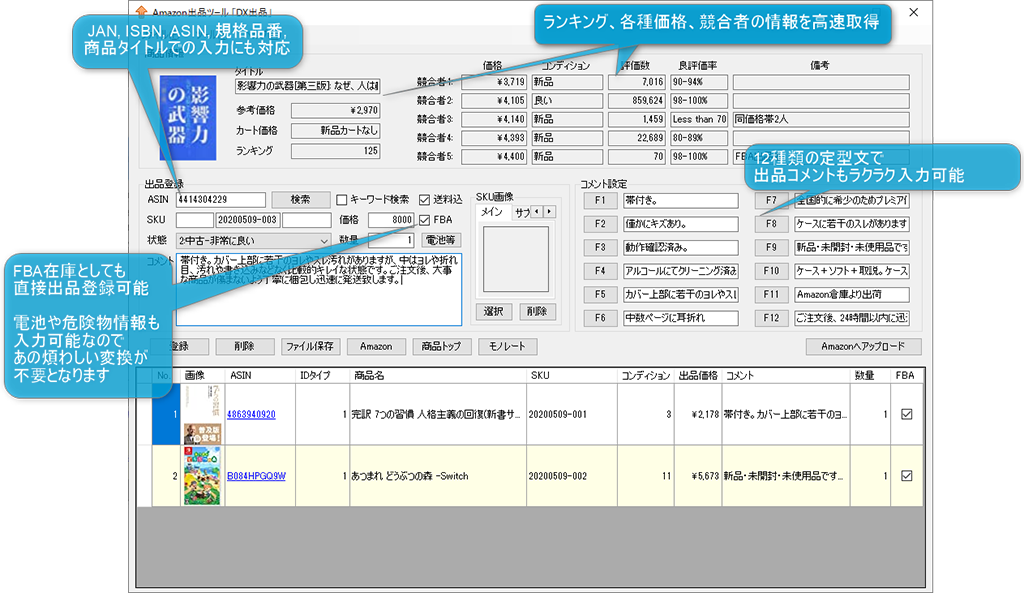1024x593 pixels.
Task: Click the 検索 button next to ASIN
Action: 299,199
